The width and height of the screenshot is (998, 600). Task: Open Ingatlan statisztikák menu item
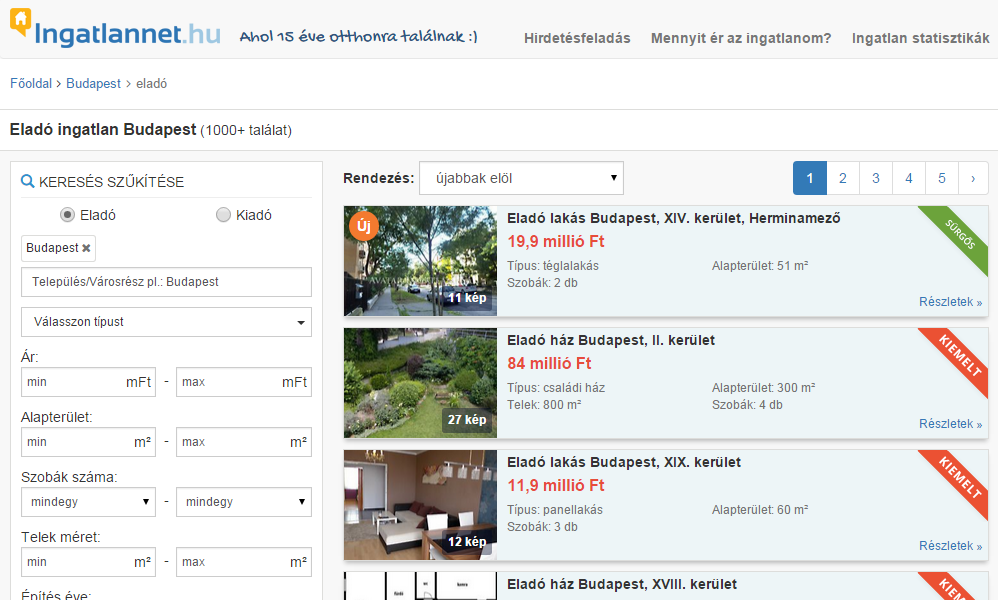[920, 38]
